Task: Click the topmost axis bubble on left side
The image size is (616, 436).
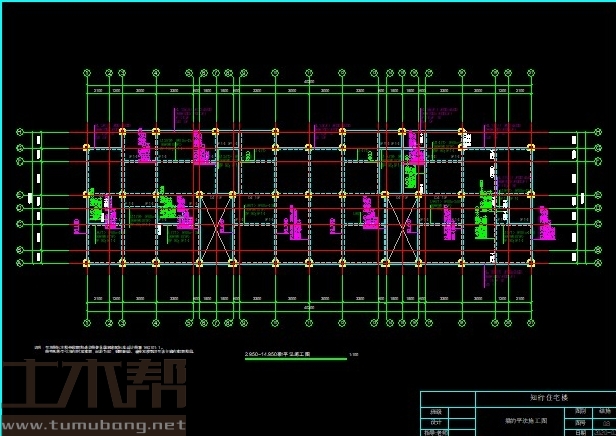Action: (19, 133)
